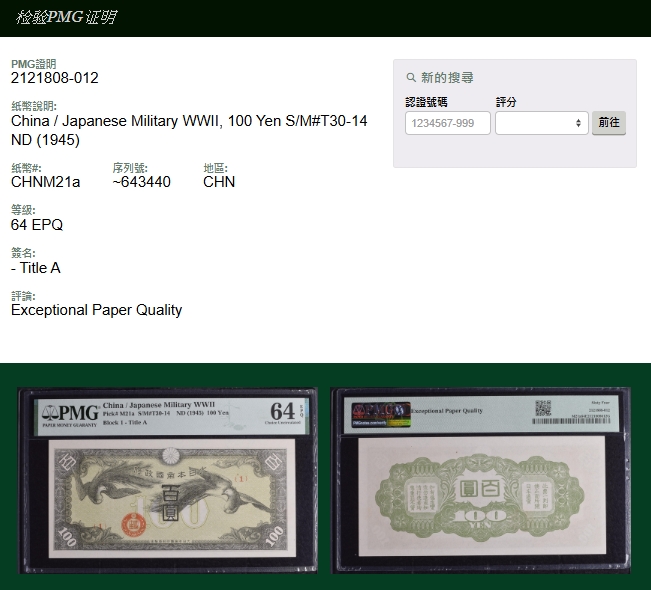Screen dimensions: 651x590
Task: Click the 等級 label
Action: point(23,210)
